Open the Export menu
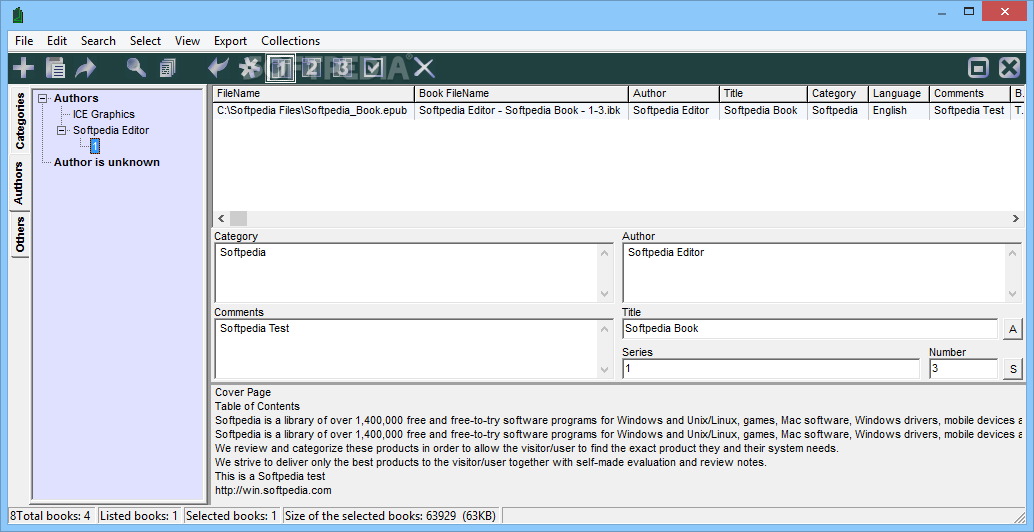 (x=230, y=41)
